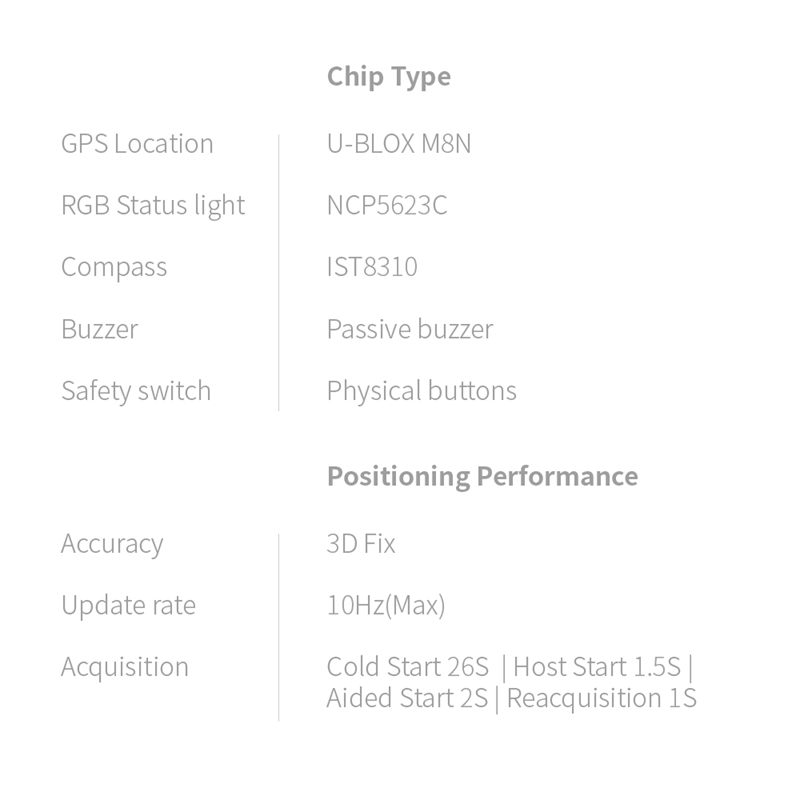Screen dimensions: 800x800
Task: Click the Host Start 1.5S text
Action: pyautogui.click(x=596, y=667)
